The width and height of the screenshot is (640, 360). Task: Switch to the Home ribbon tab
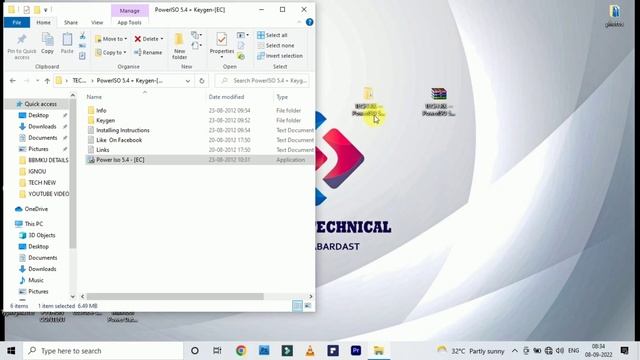point(43,22)
